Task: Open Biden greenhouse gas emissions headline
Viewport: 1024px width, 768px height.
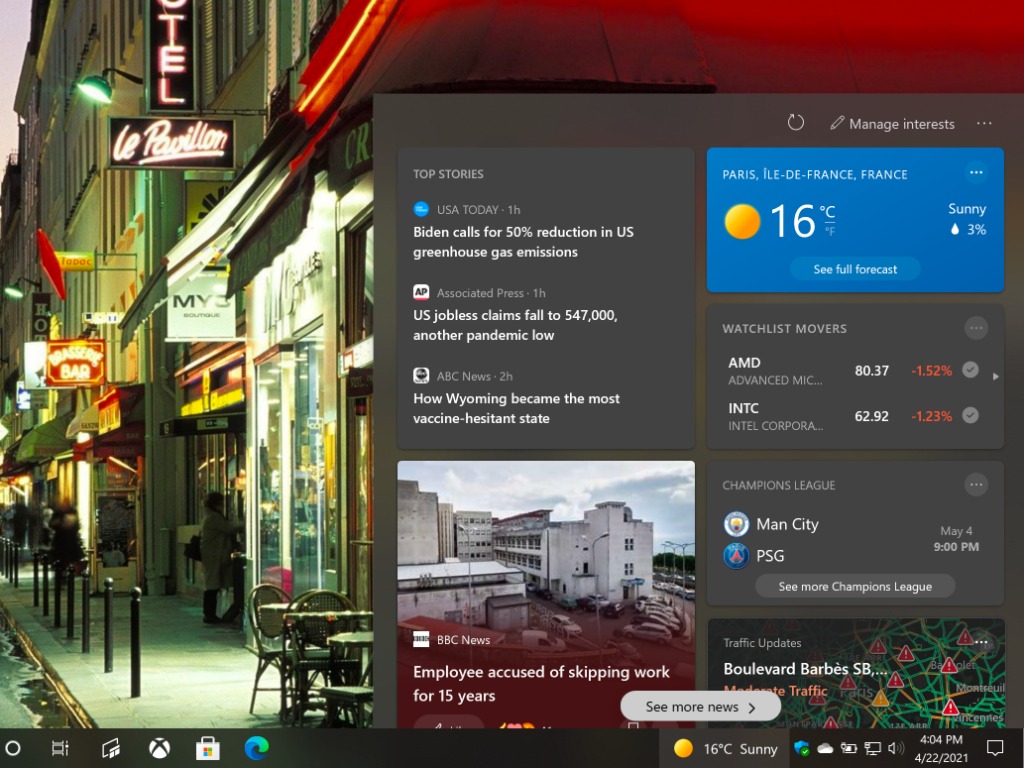Action: click(x=523, y=242)
